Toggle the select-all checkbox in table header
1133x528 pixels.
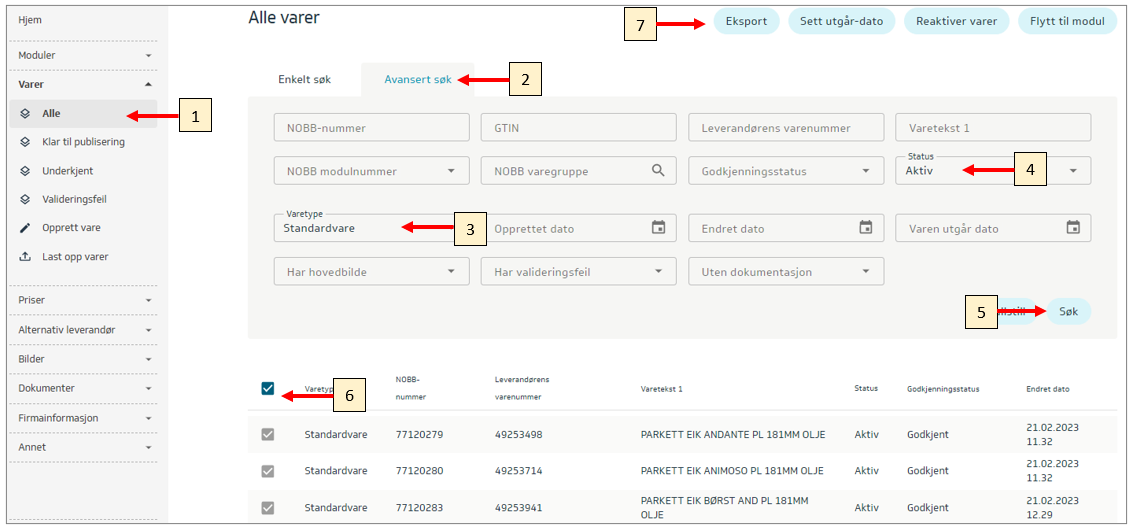pos(267,389)
